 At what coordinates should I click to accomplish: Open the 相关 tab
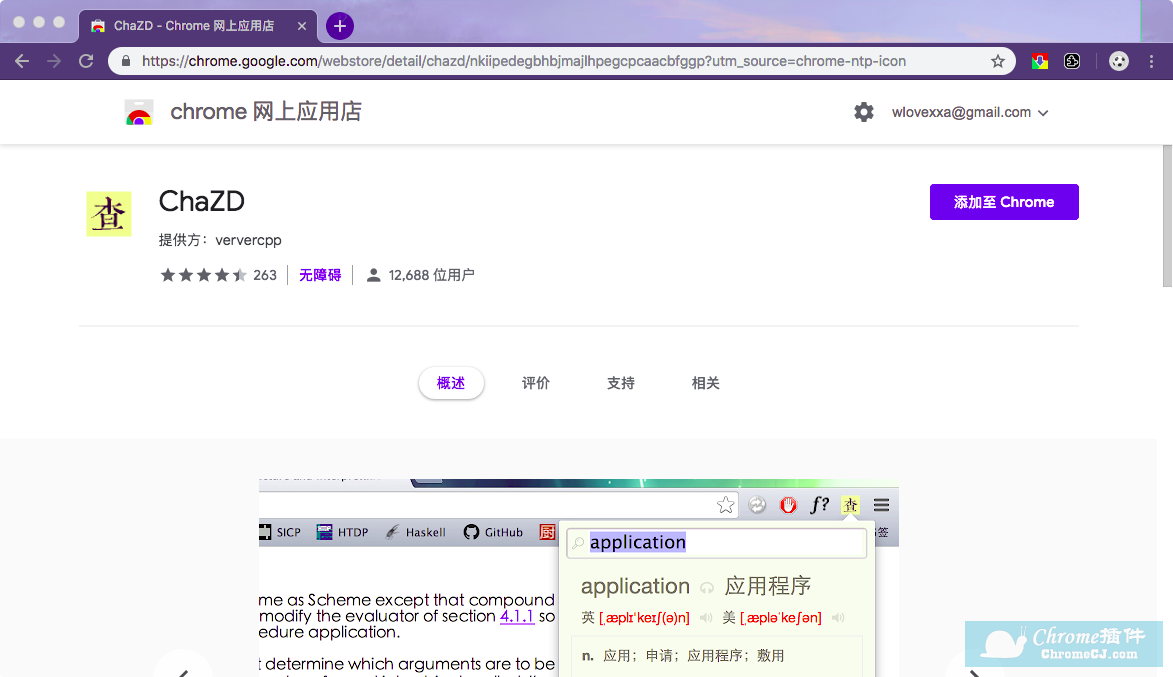click(x=705, y=383)
